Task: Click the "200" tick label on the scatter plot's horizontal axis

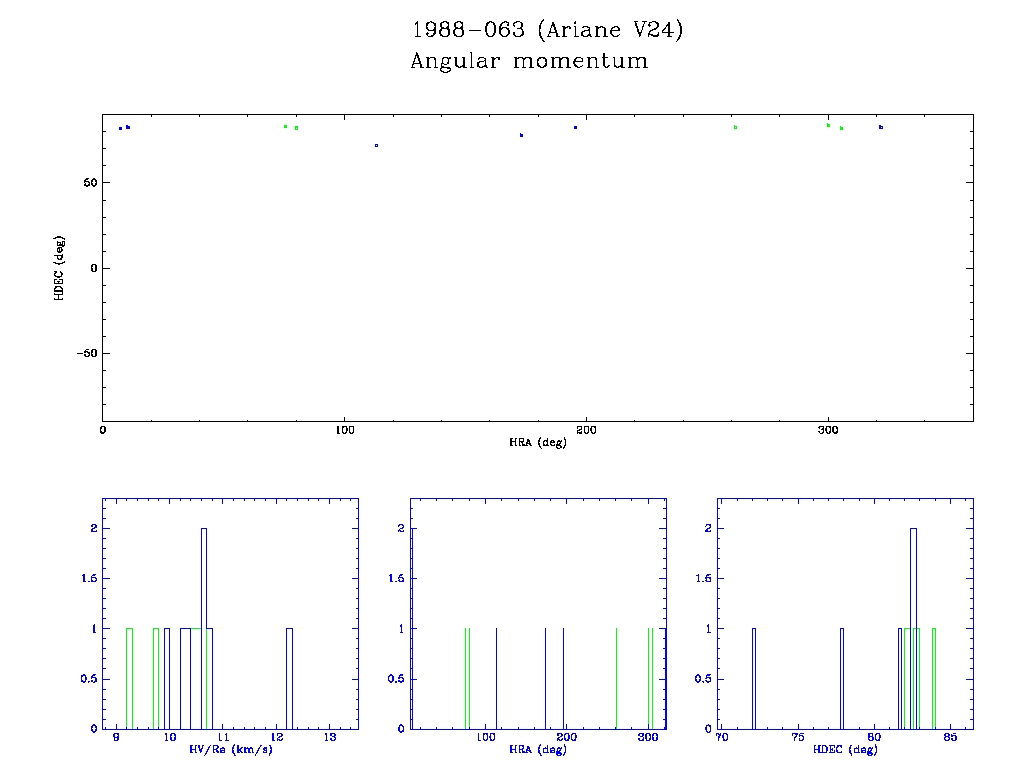Action: coord(586,430)
